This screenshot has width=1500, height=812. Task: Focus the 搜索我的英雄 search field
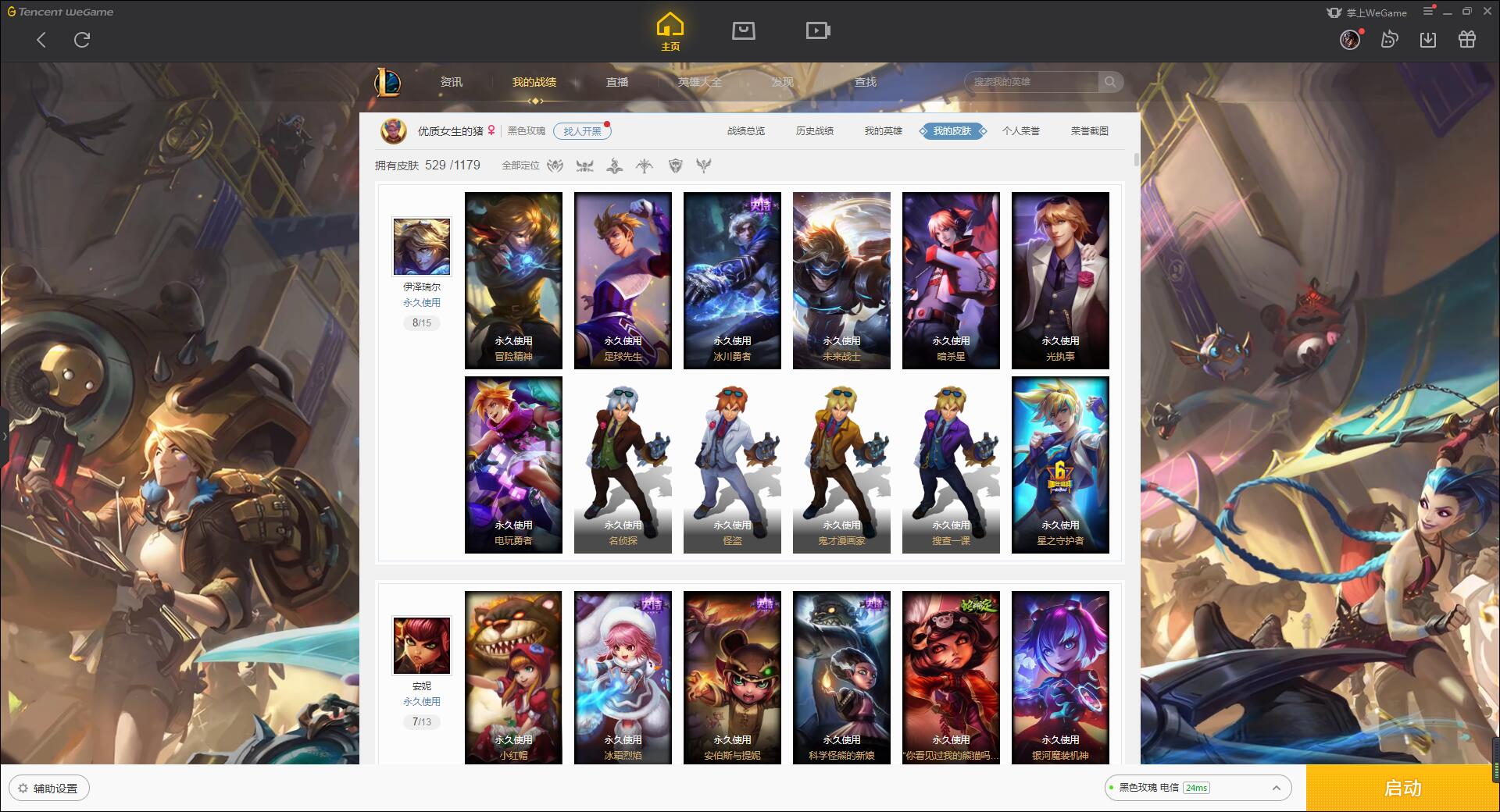point(1033,82)
